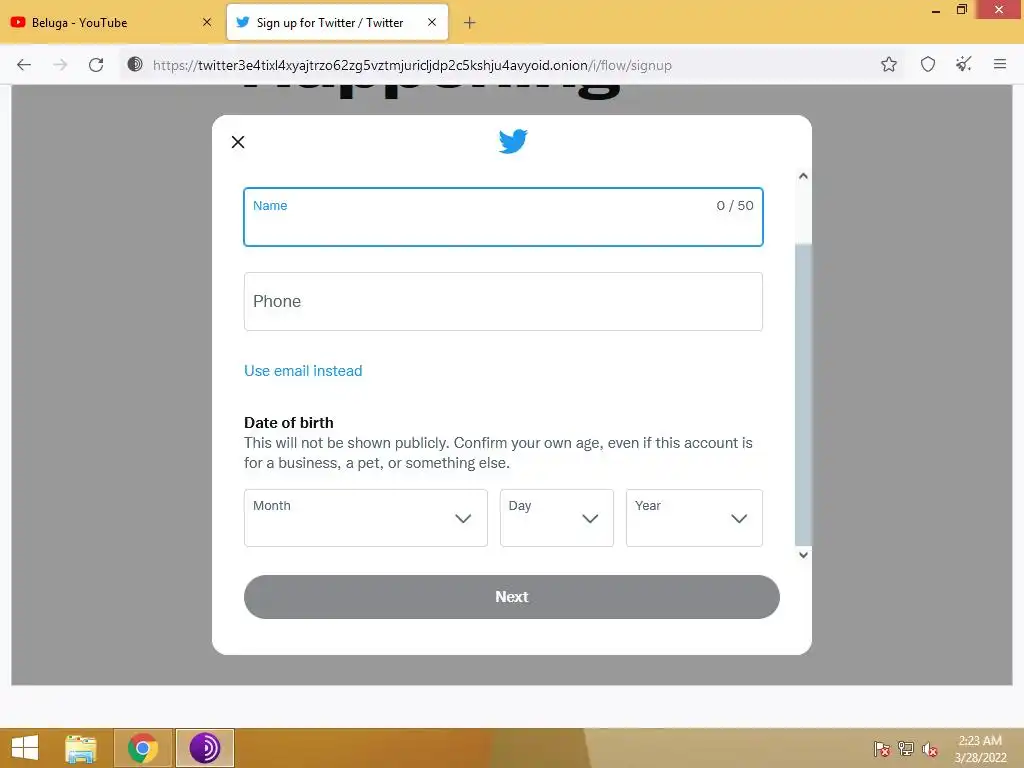The image size is (1024, 768).
Task: Open File Explorer from taskbar
Action: coord(81,748)
